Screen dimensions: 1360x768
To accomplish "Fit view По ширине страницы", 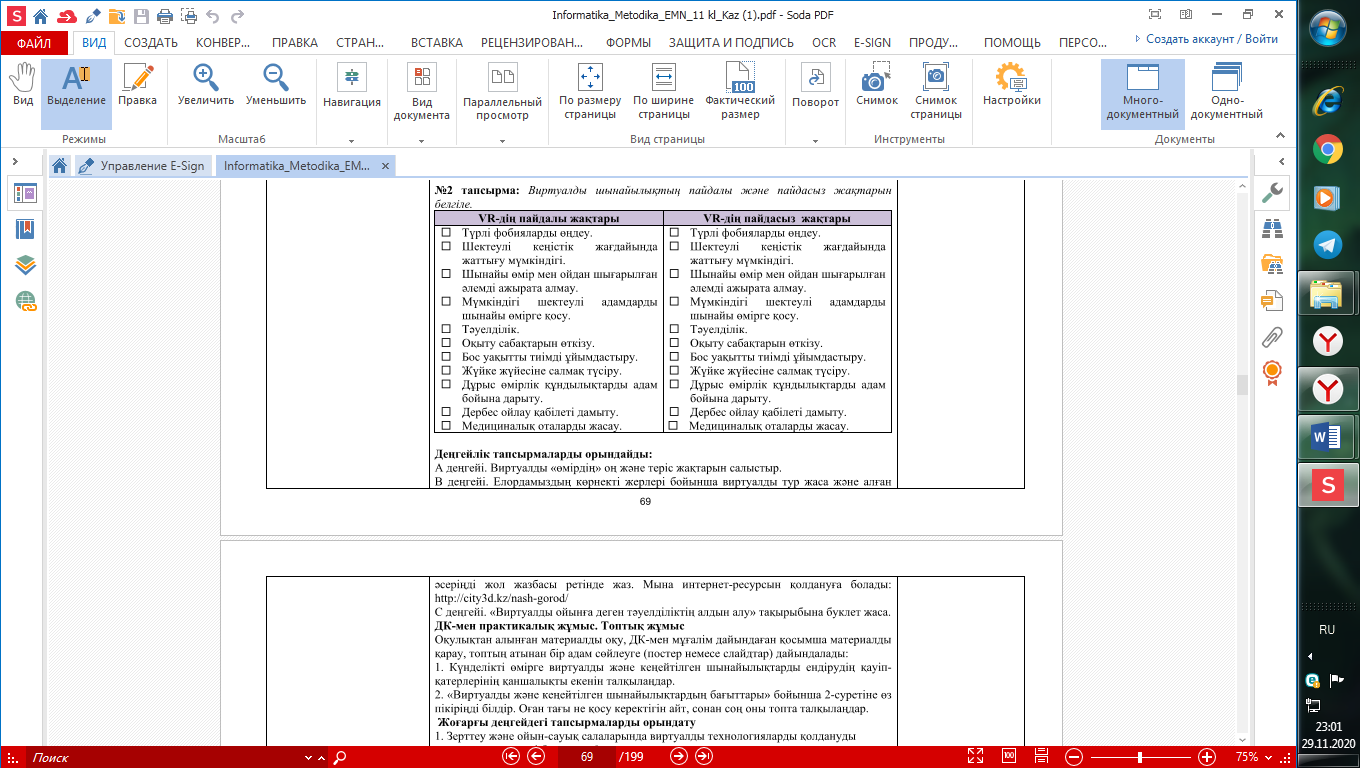I will tap(663, 92).
